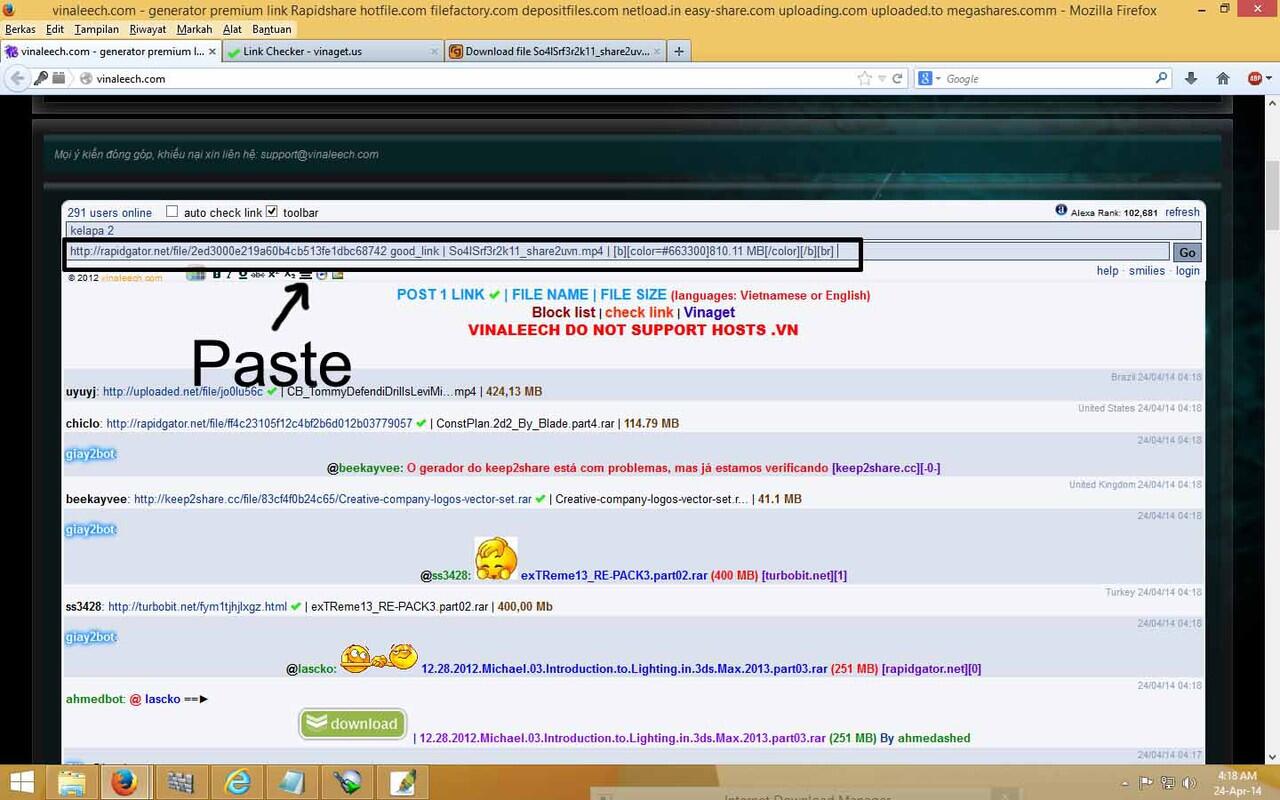
Task: Open the Vinaget link
Action: [x=709, y=313]
